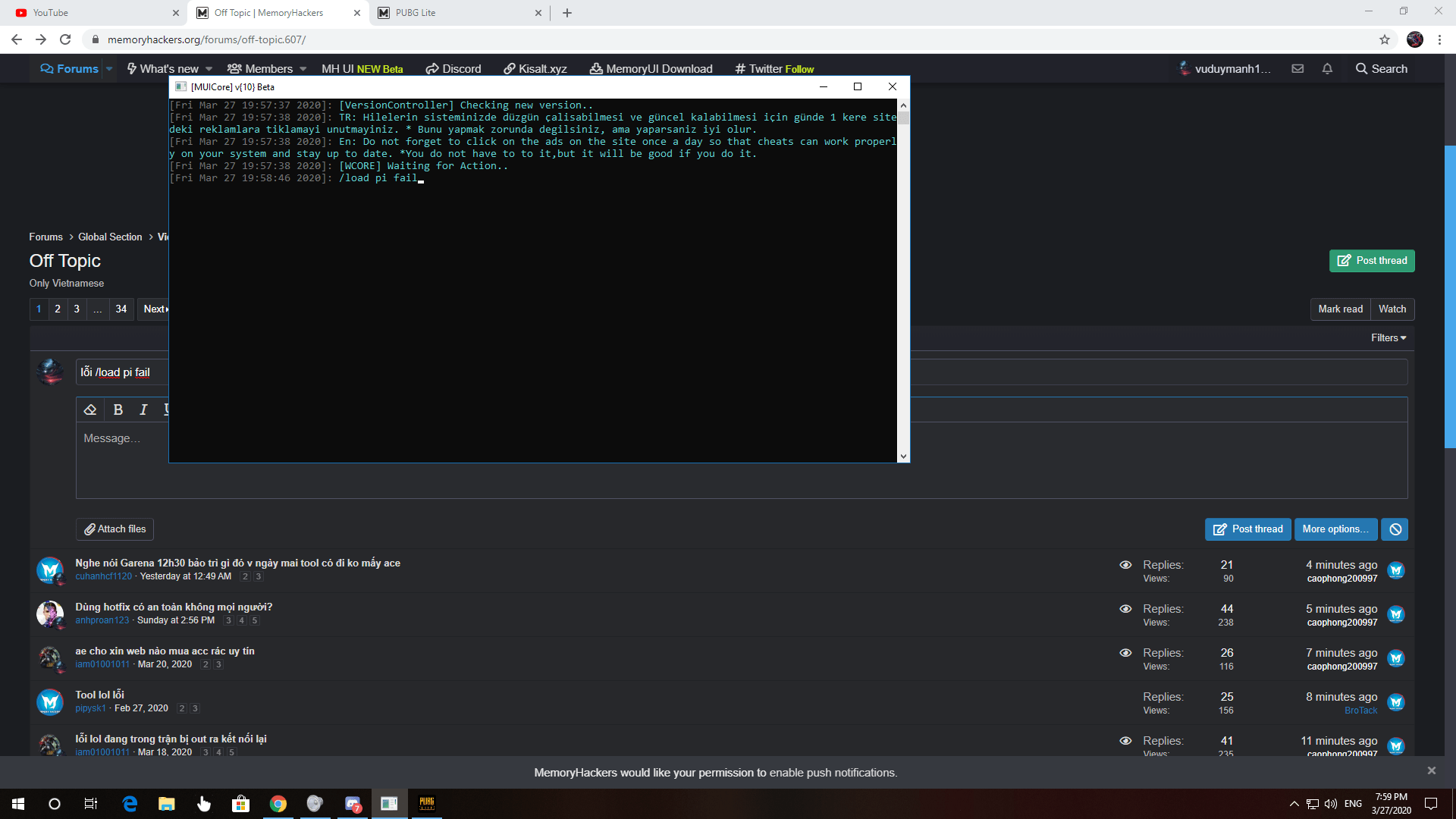The width and height of the screenshot is (1456, 819).
Task: Open vuduymanh1 account menu
Action: coord(1225,69)
